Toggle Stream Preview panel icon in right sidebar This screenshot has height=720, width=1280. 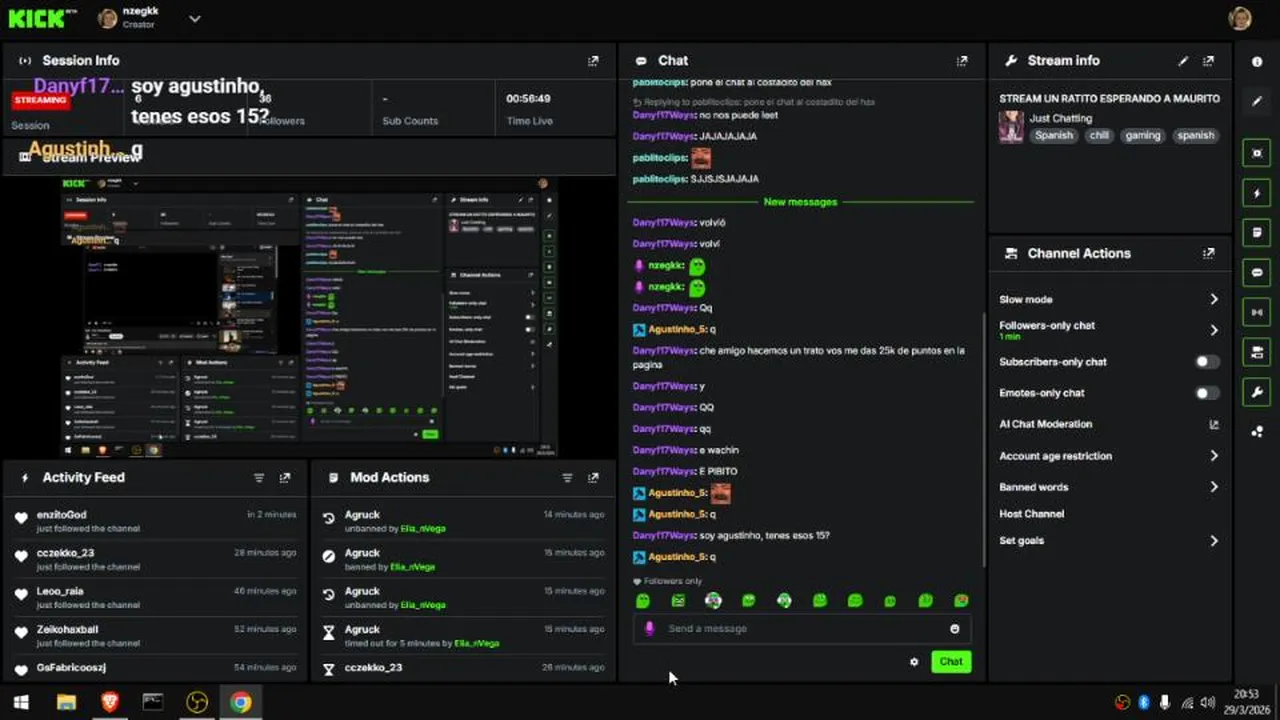[x=1257, y=153]
